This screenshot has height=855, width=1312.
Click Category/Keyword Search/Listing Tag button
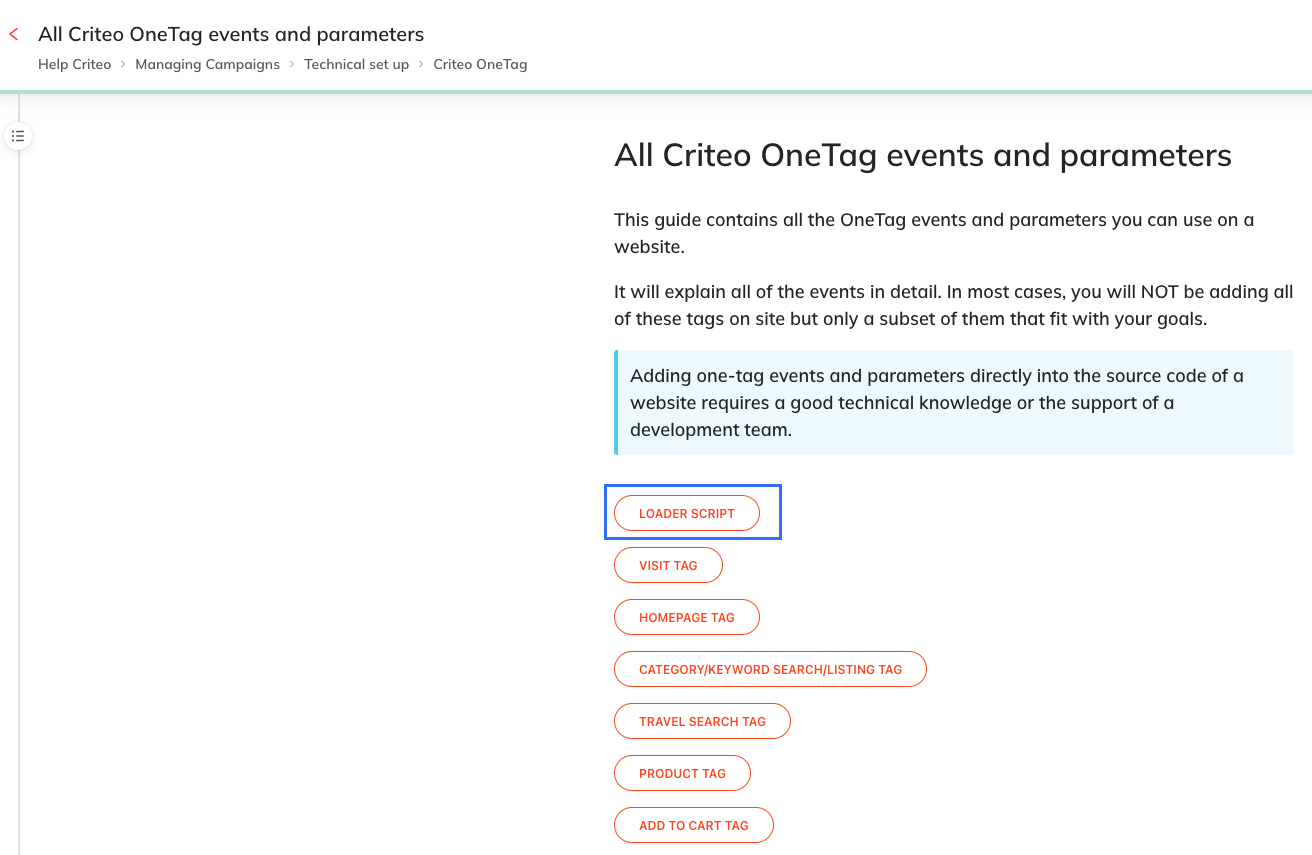tap(770, 670)
